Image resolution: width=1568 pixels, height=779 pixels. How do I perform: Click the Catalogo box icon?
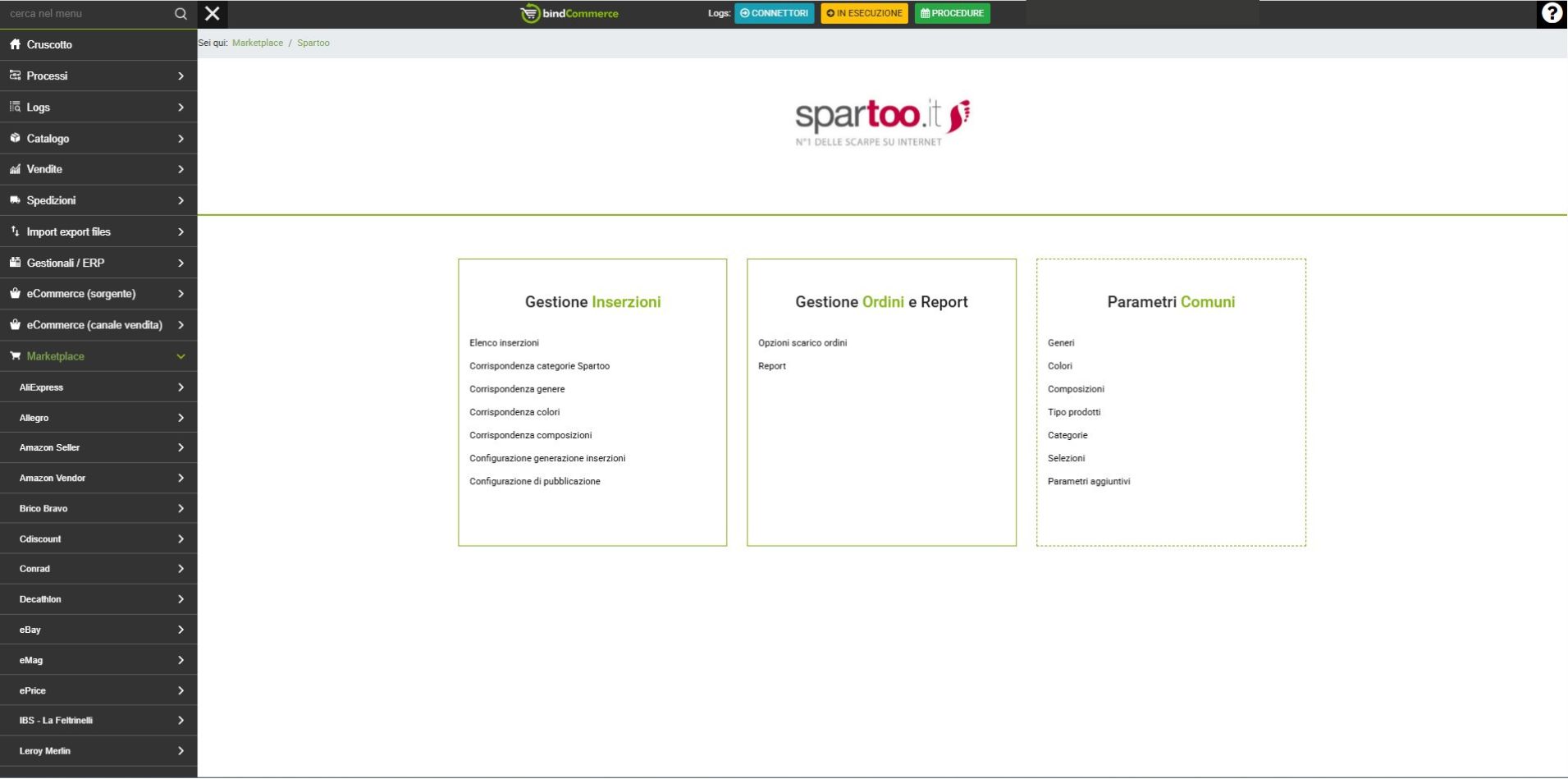pyautogui.click(x=15, y=138)
